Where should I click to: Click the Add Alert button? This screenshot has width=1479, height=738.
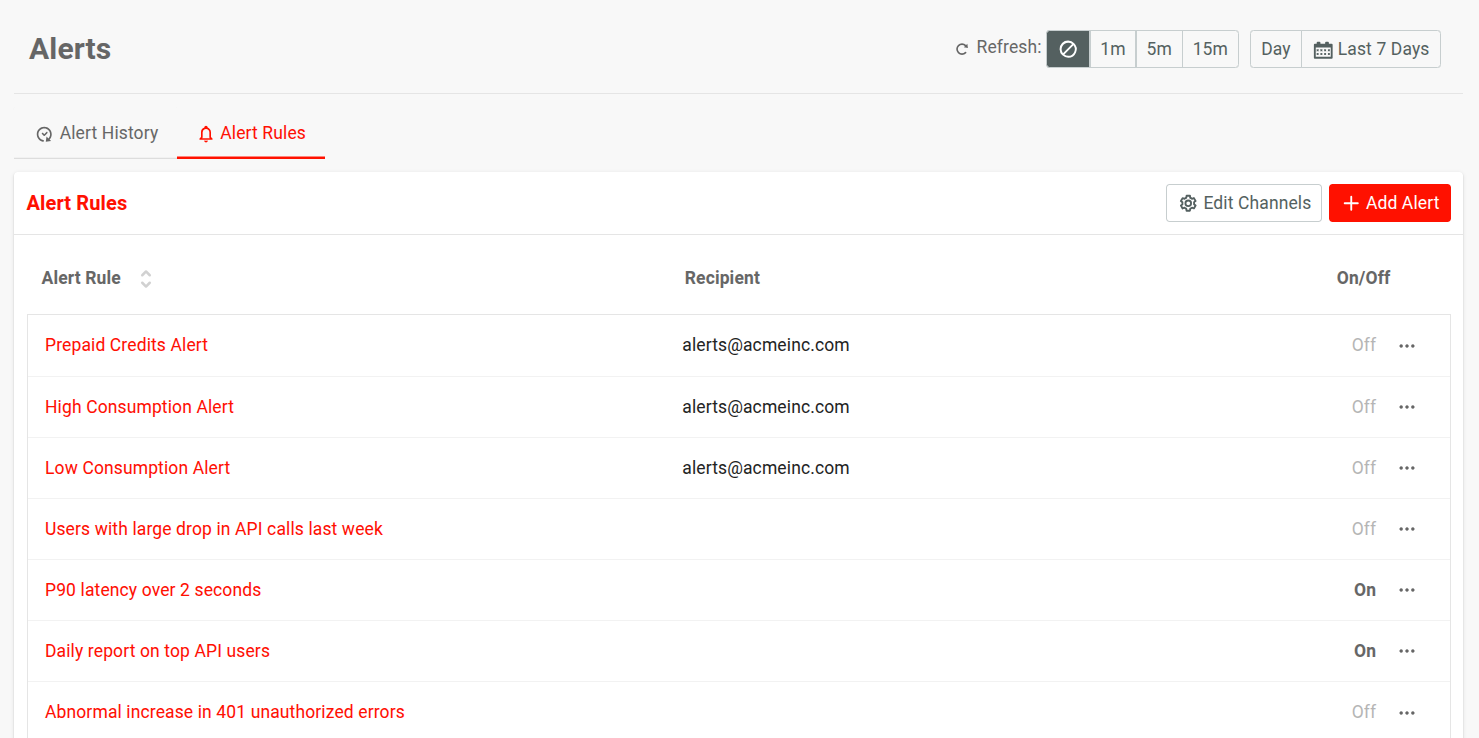(x=1390, y=202)
